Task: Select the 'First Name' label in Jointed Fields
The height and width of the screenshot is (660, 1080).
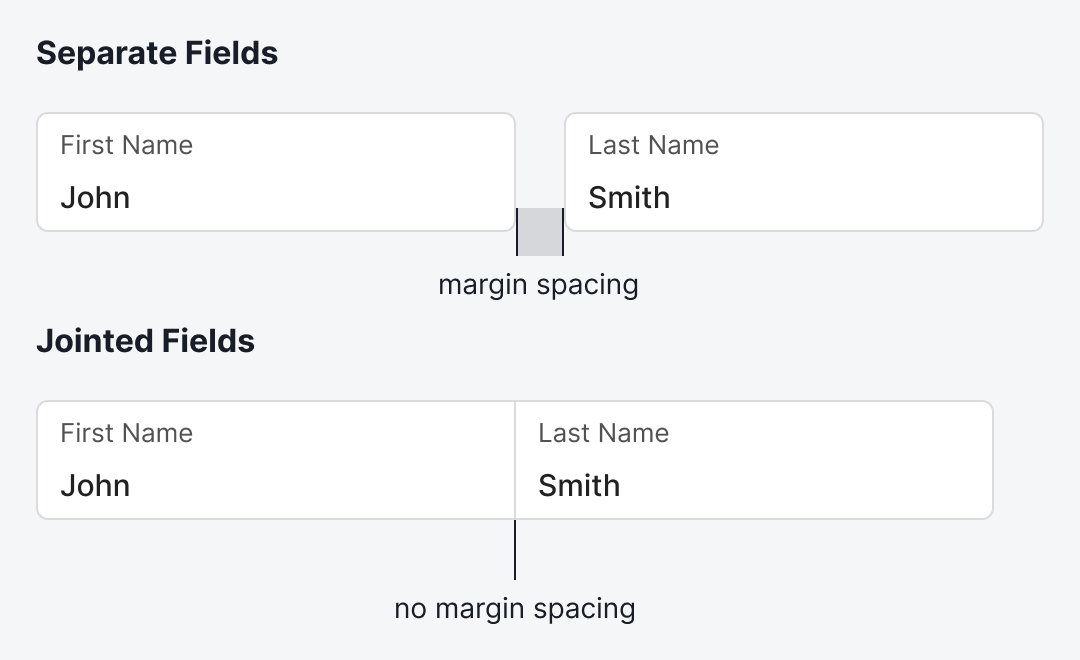Action: [126, 433]
